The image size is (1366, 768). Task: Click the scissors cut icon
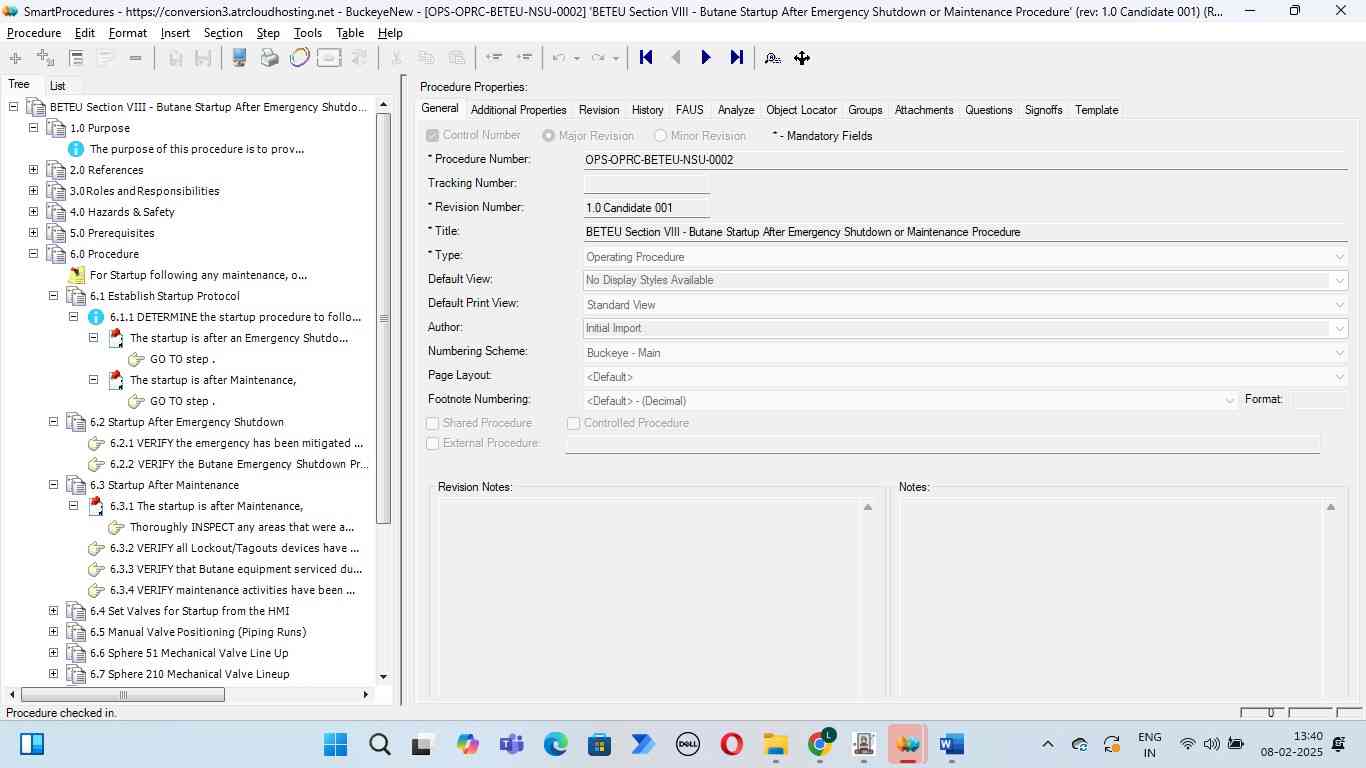click(x=396, y=58)
